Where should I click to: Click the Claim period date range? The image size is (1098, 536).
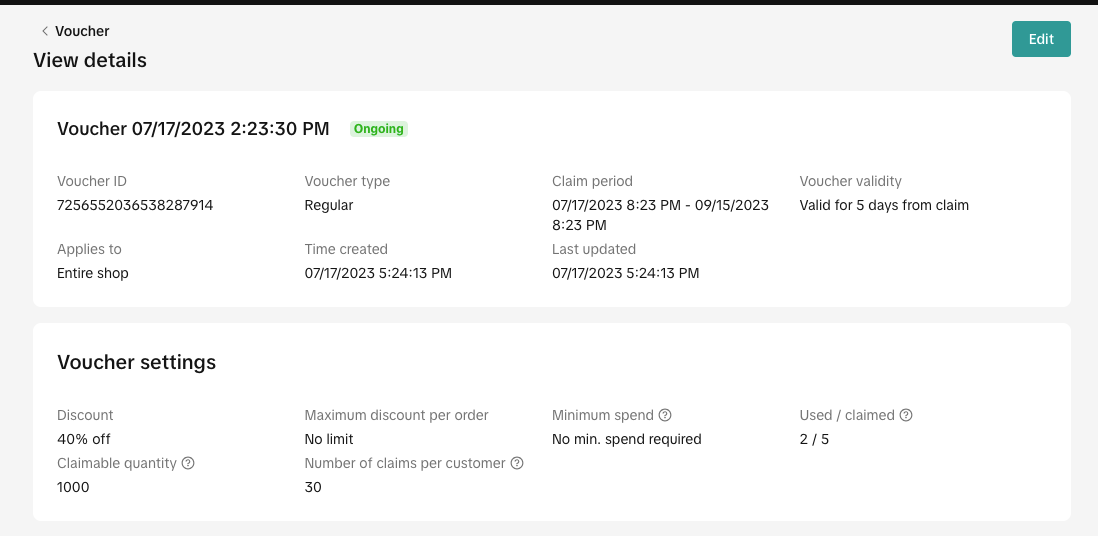point(660,215)
